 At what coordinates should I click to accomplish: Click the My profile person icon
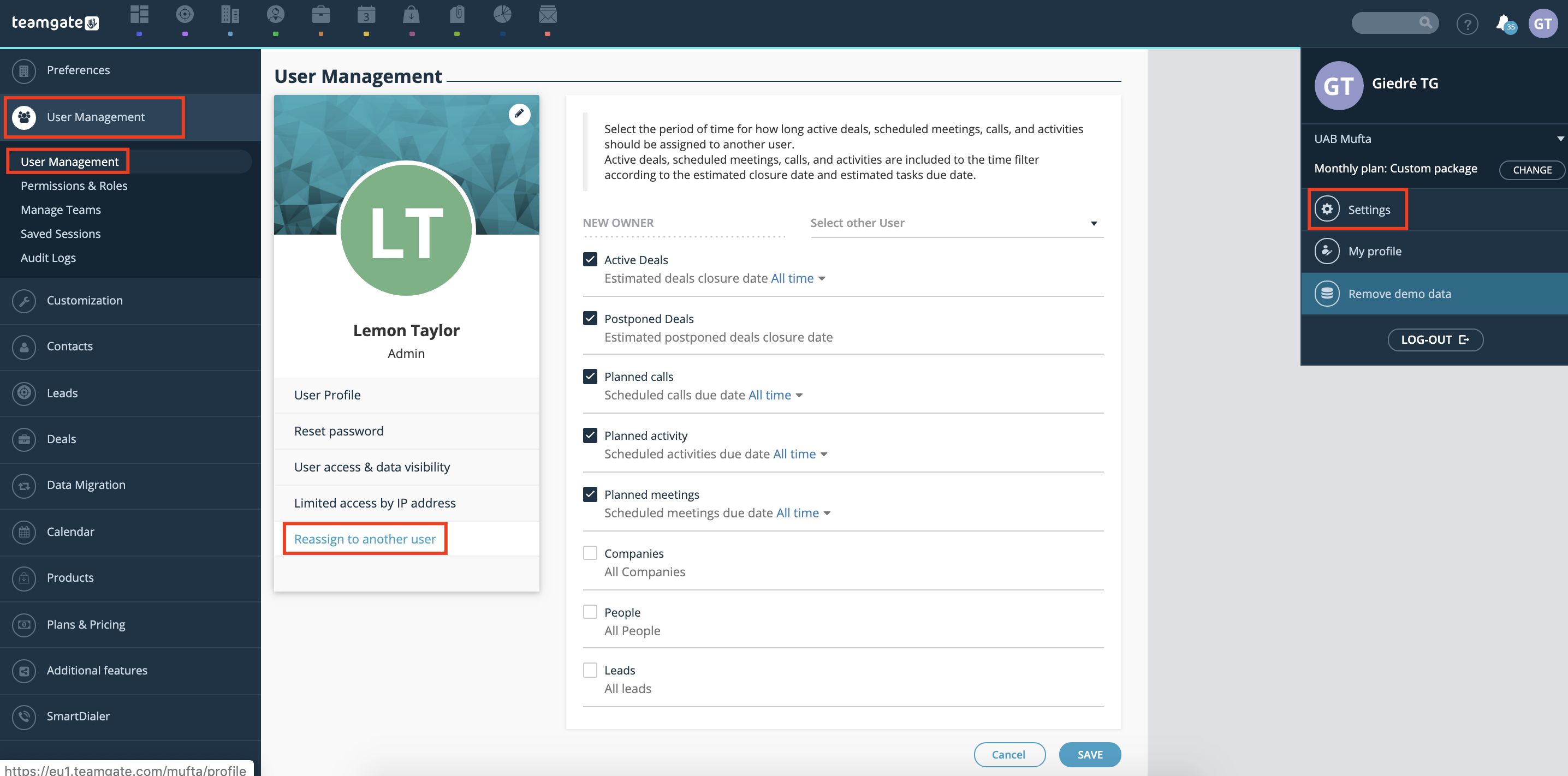[1327, 251]
